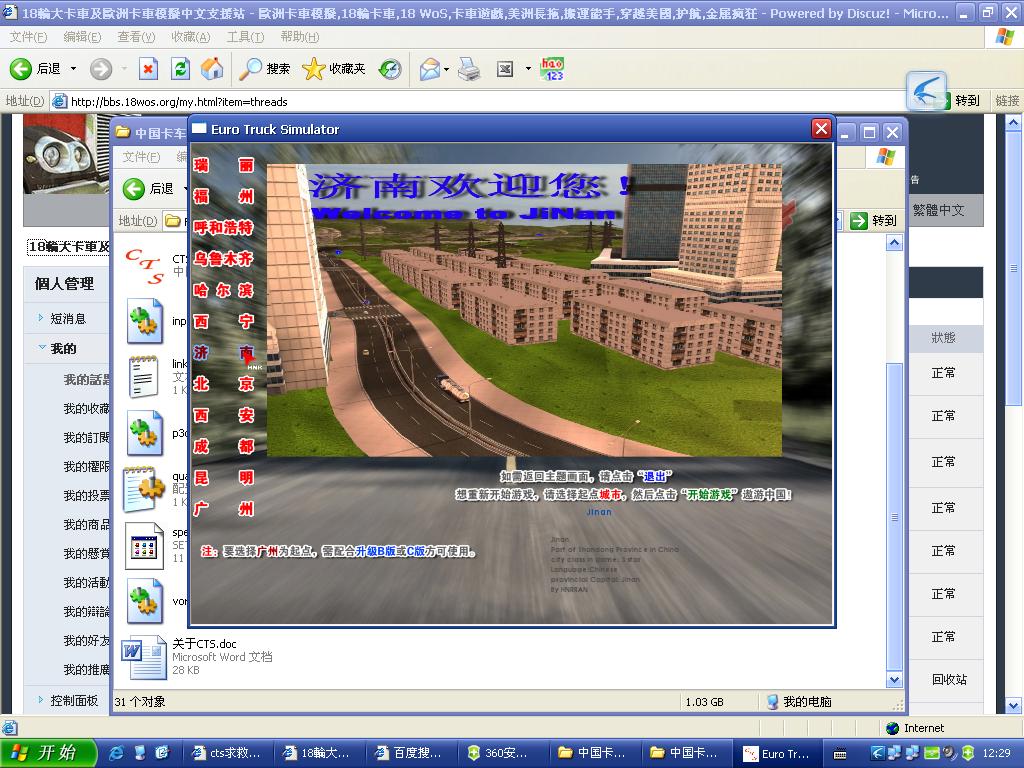Image resolution: width=1024 pixels, height=768 pixels.
Task: Click the Print icon in IE toolbar
Action: point(469,69)
